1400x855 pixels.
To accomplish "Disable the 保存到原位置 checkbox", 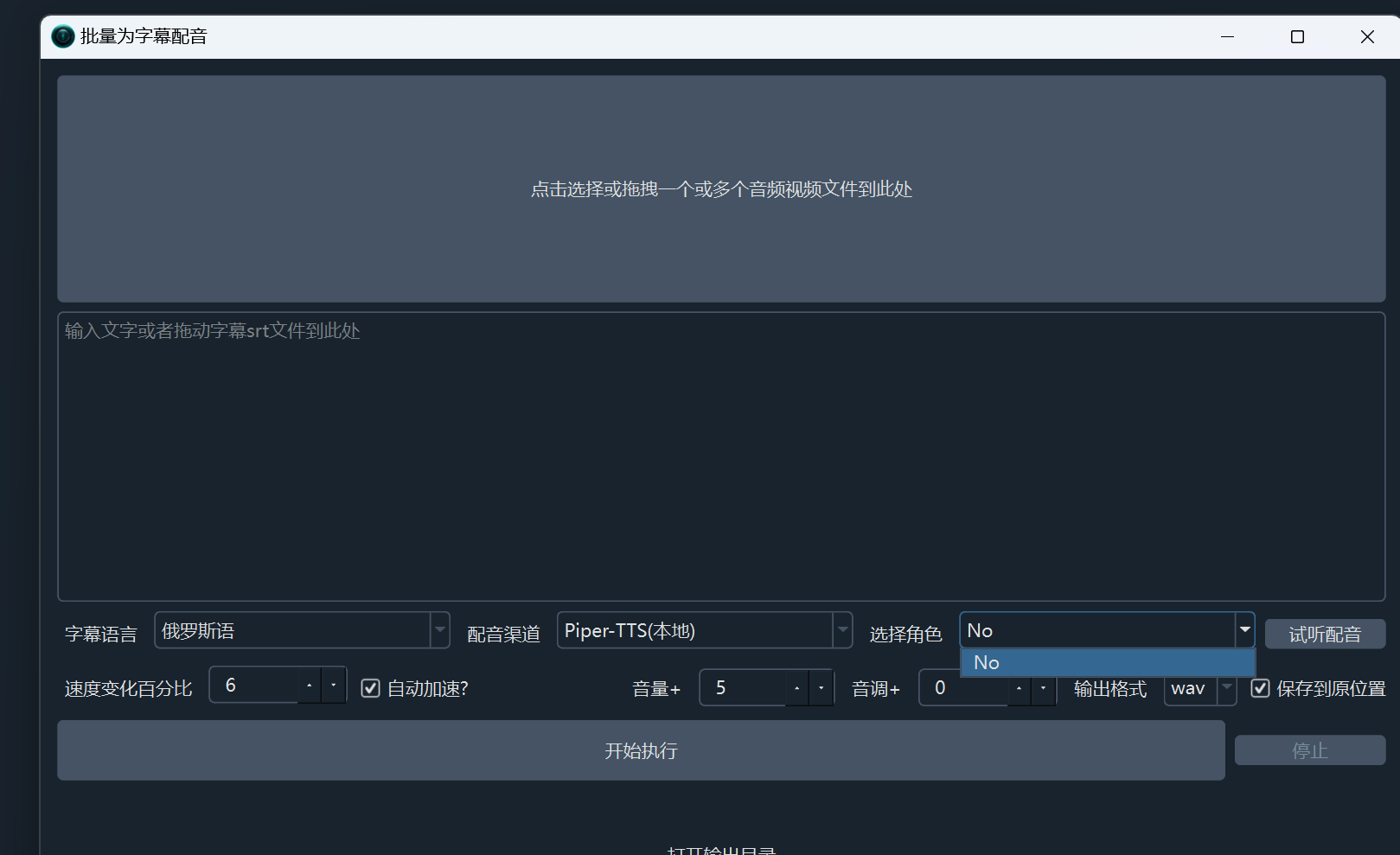I will pyautogui.click(x=1261, y=688).
